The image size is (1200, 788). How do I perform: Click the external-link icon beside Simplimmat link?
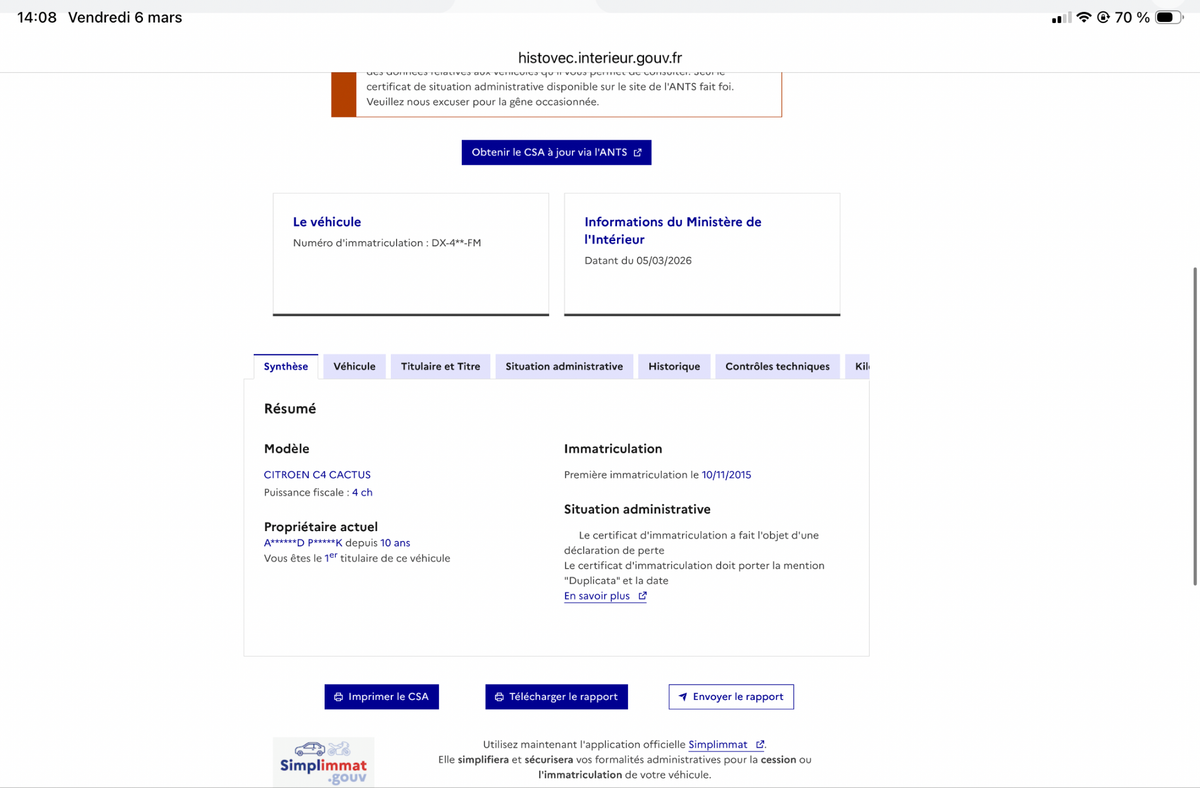[760, 745]
